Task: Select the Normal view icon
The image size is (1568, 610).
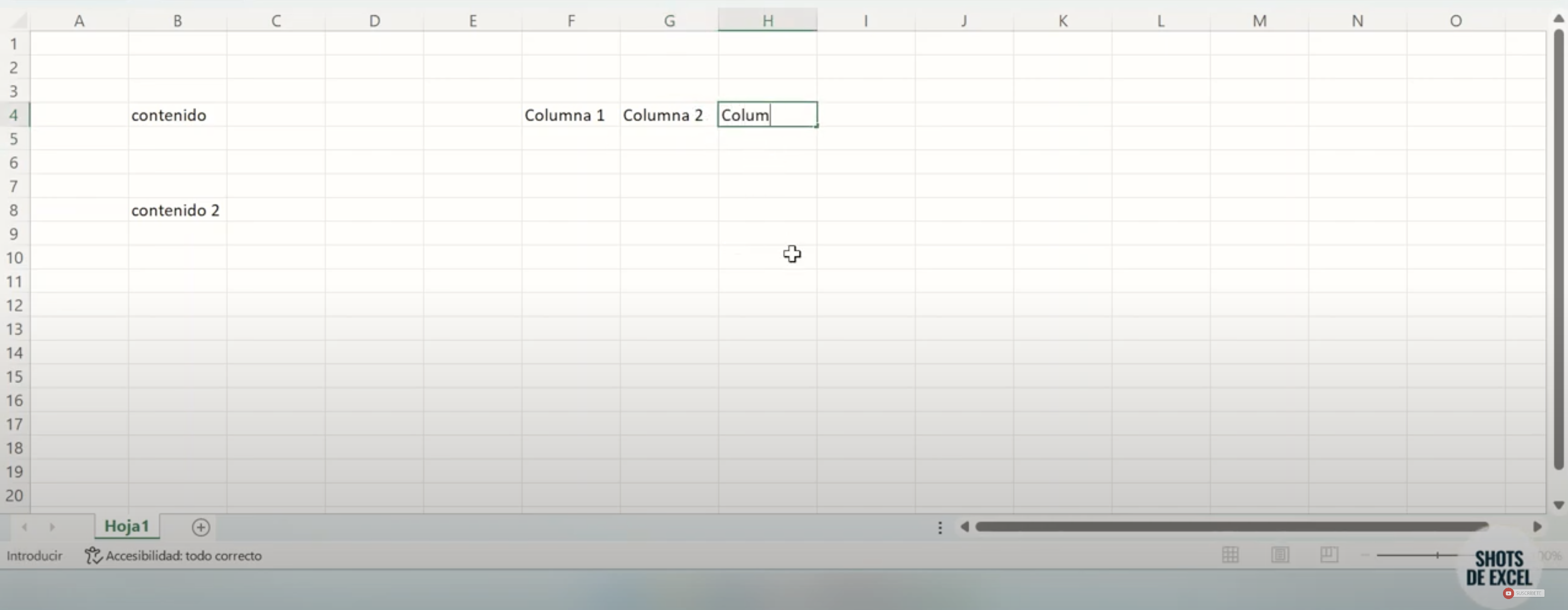Action: pyautogui.click(x=1230, y=554)
